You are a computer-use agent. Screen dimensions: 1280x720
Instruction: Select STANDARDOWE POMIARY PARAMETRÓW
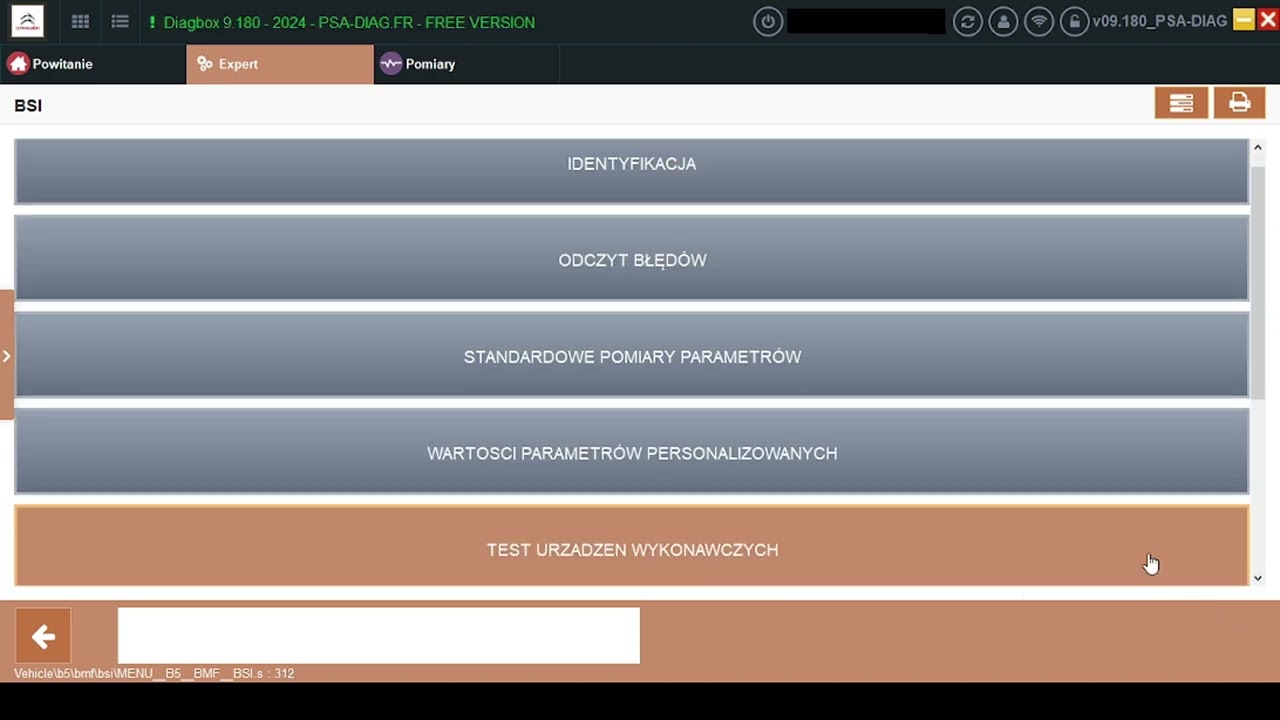631,355
